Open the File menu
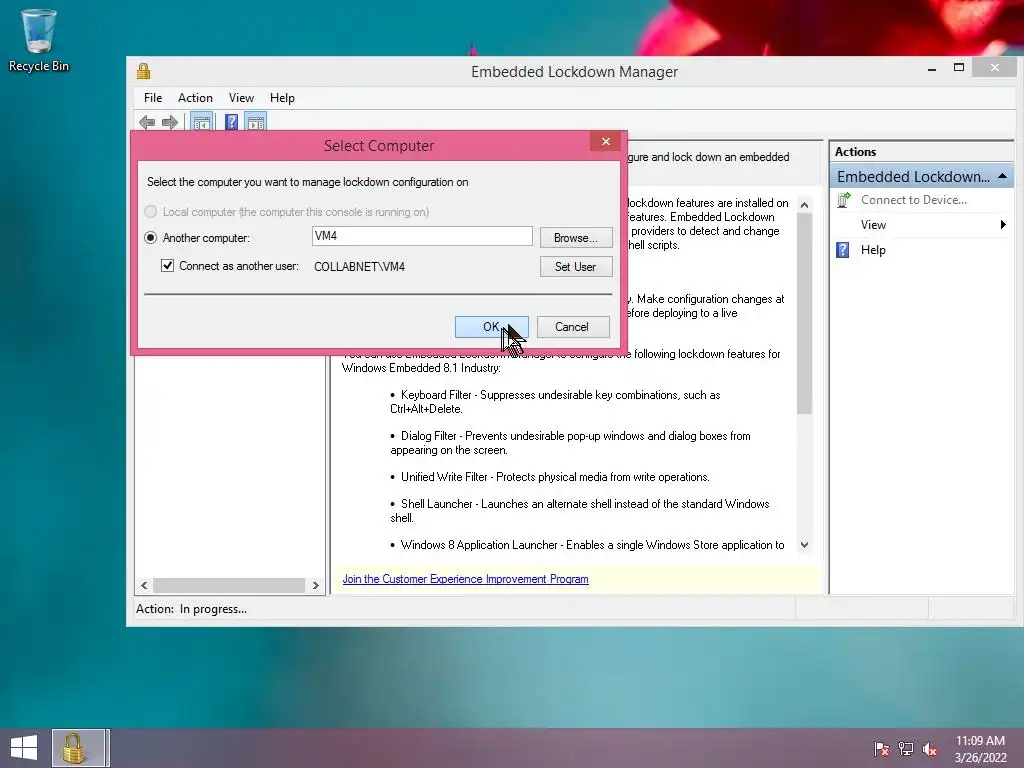Image resolution: width=1024 pixels, height=768 pixels. [x=153, y=98]
